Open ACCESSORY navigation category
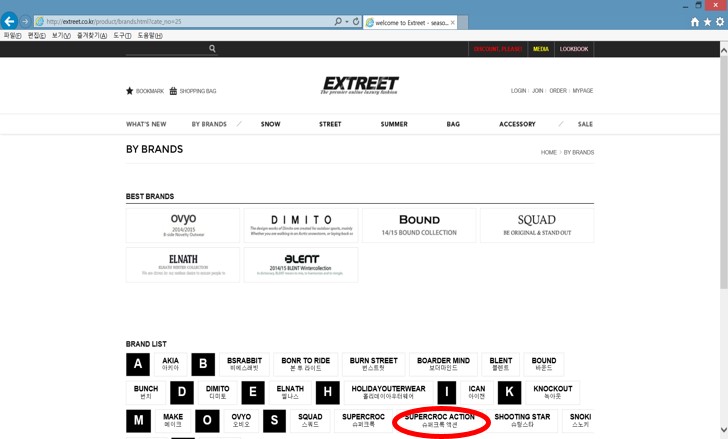The height and width of the screenshot is (439, 728). click(517, 124)
